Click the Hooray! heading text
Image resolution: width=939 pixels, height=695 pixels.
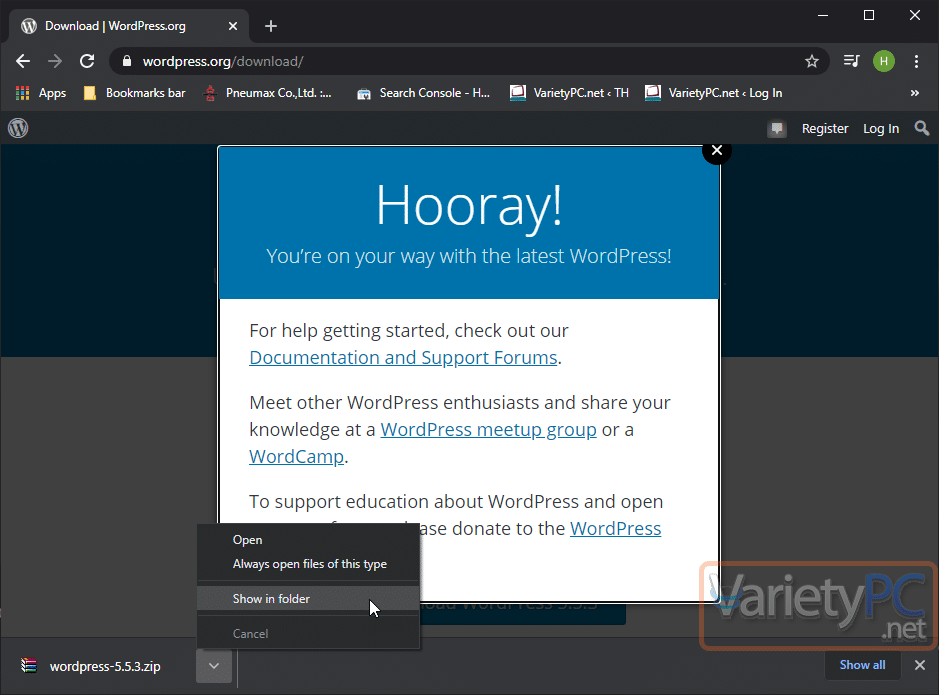[x=469, y=205]
